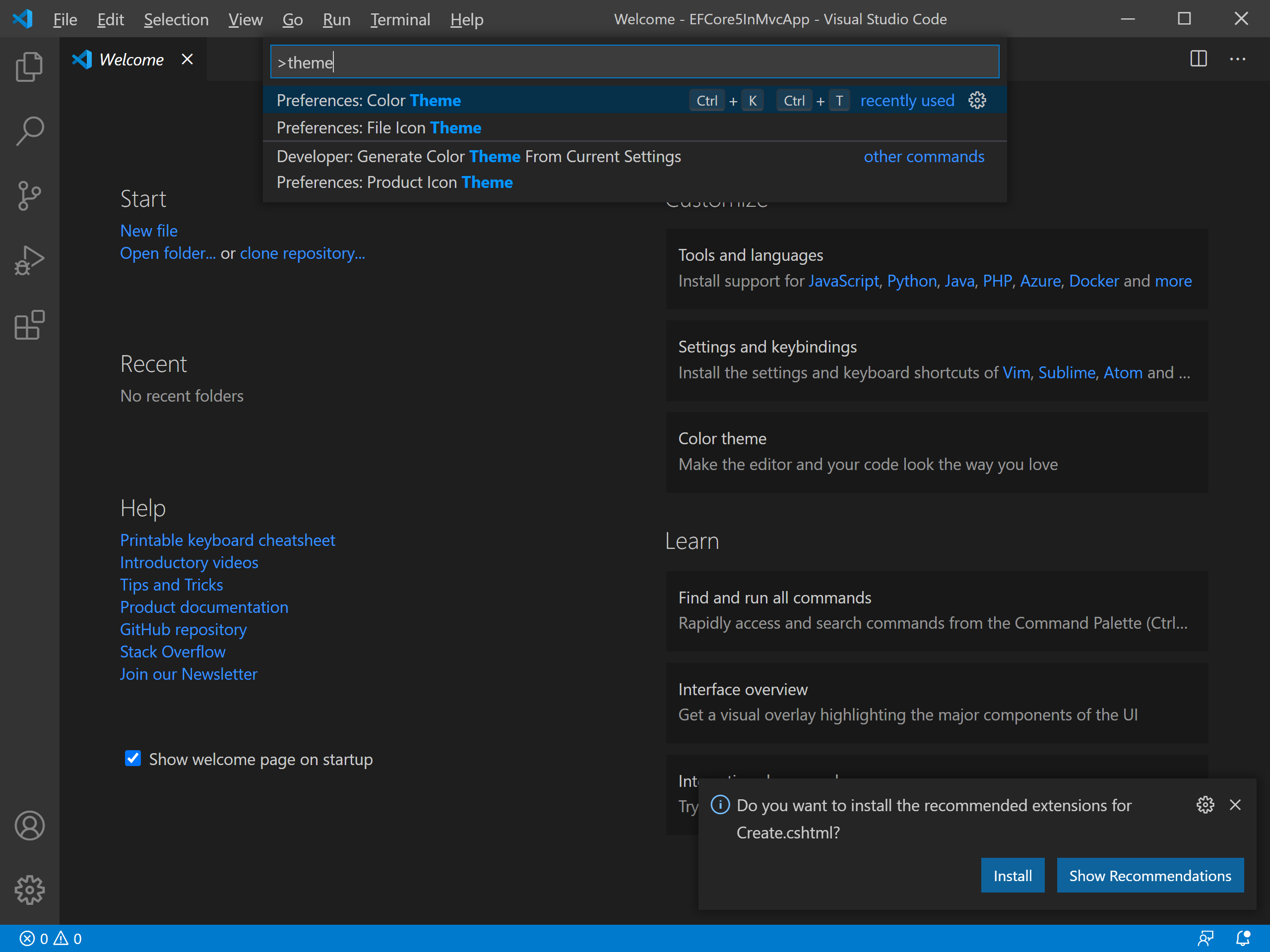
Task: Click errors and warnings count in status bar
Action: point(51,938)
